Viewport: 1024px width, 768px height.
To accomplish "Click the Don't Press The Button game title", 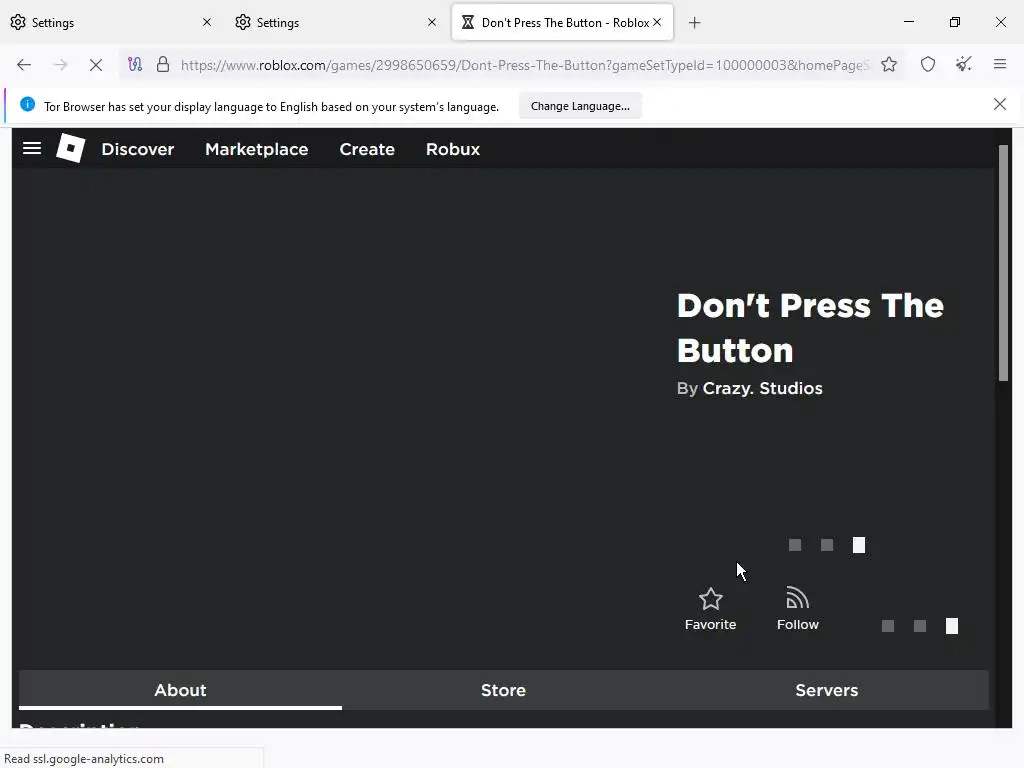I will pos(810,328).
